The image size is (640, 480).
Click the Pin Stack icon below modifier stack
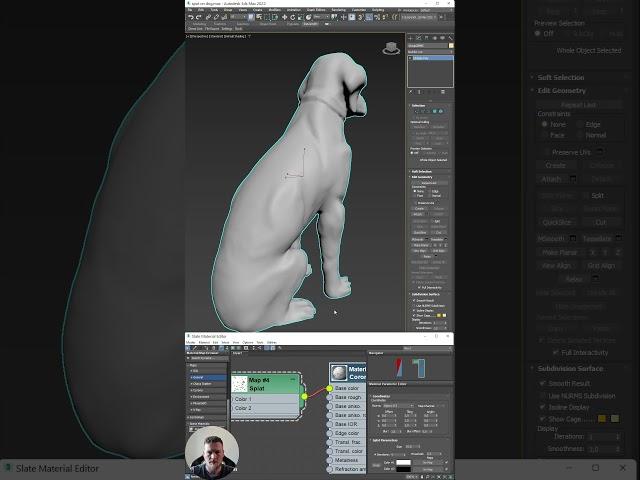coord(411,92)
